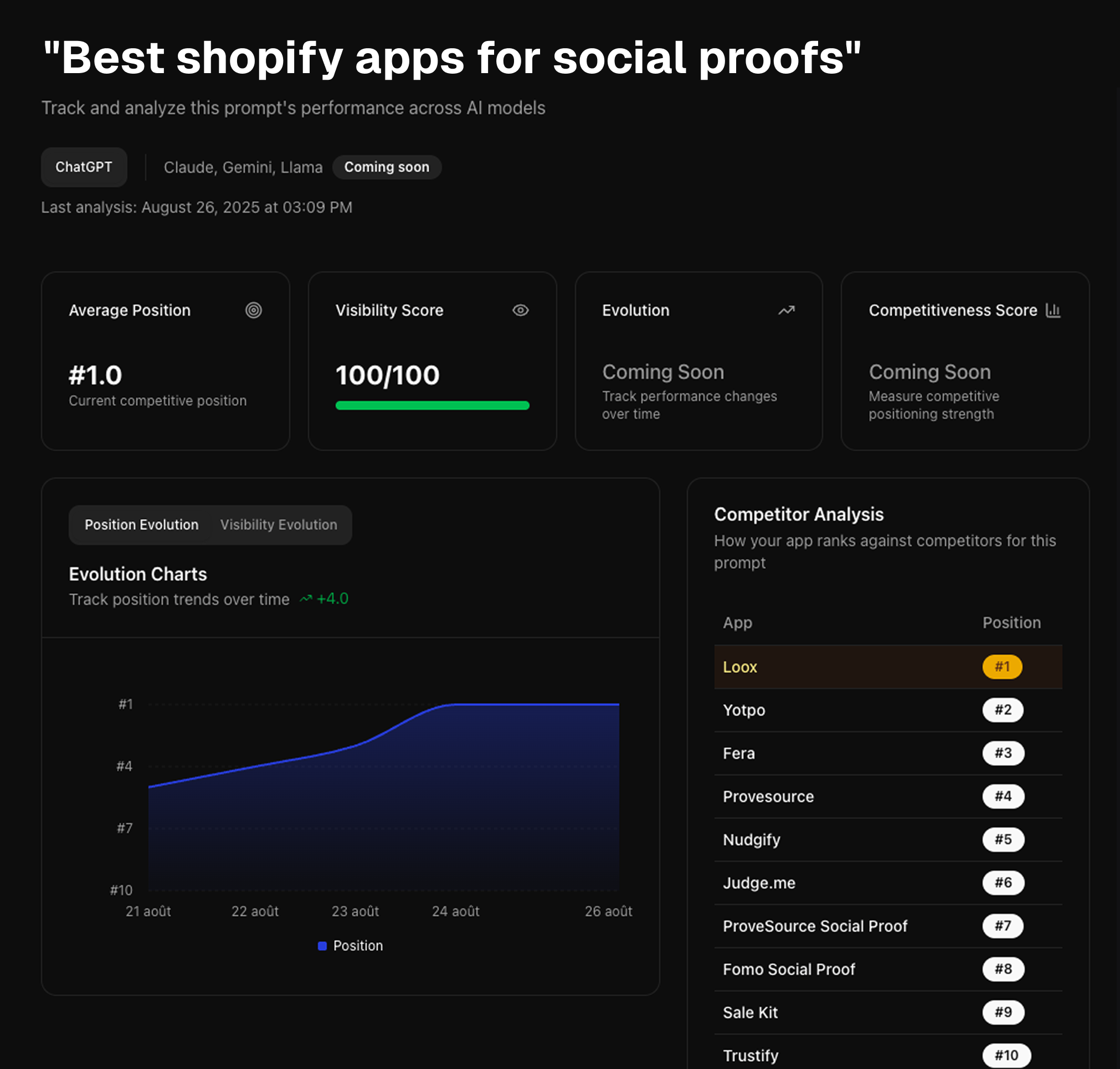The width and height of the screenshot is (1120, 1069).
Task: Select the Position Evolution tab
Action: click(x=141, y=525)
